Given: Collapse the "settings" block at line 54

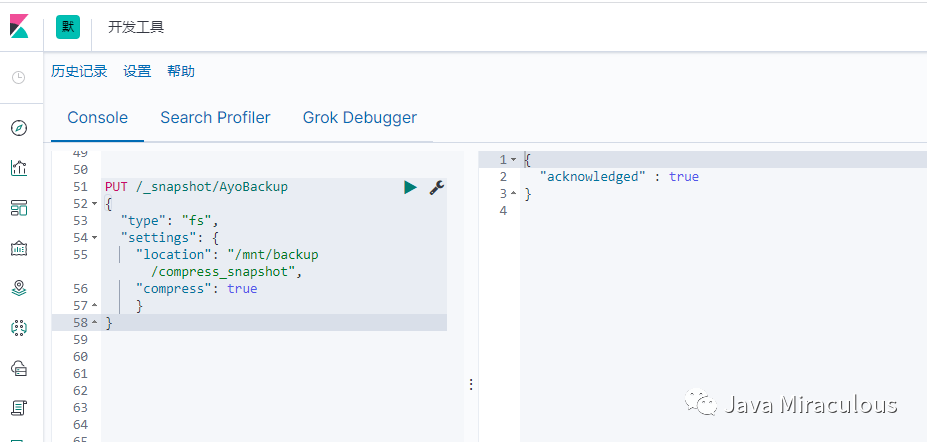Looking at the screenshot, I should pyautogui.click(x=94, y=238).
